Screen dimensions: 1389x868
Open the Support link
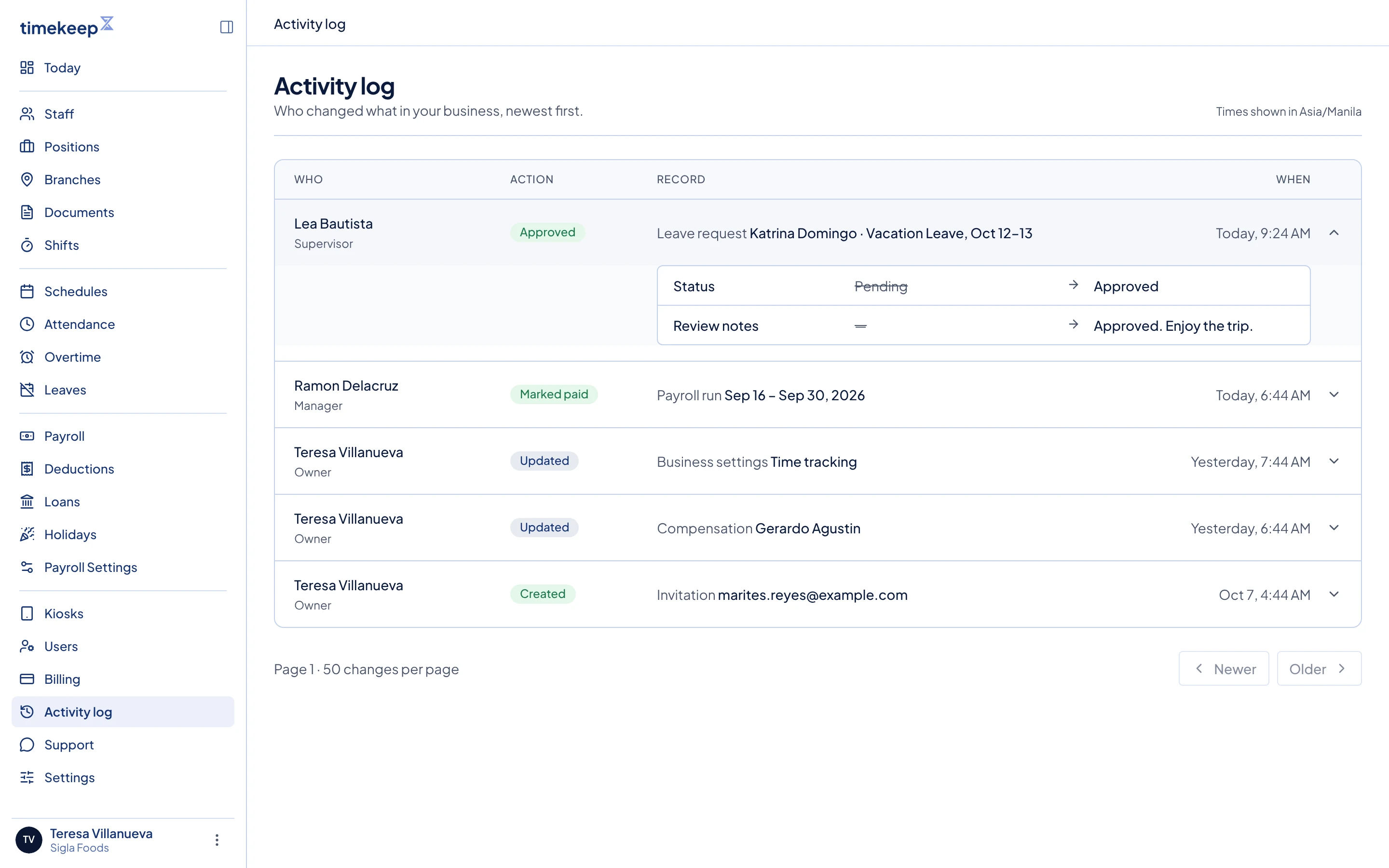tap(123, 744)
